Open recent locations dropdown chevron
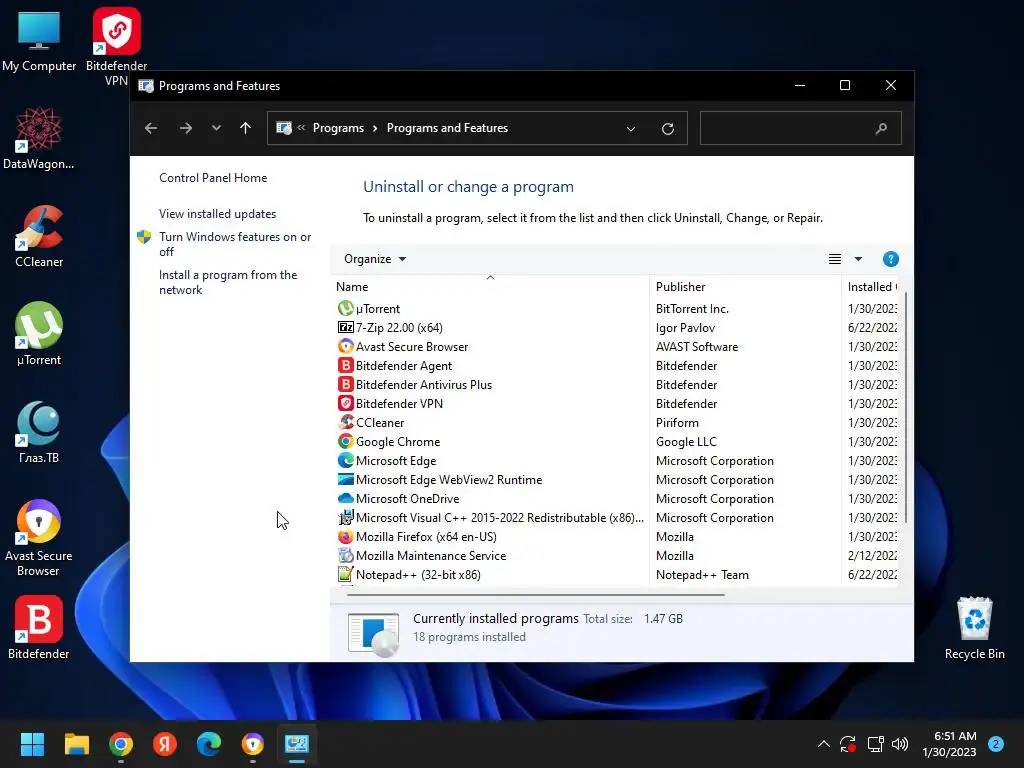Viewport: 1024px width, 768px height. [216, 128]
